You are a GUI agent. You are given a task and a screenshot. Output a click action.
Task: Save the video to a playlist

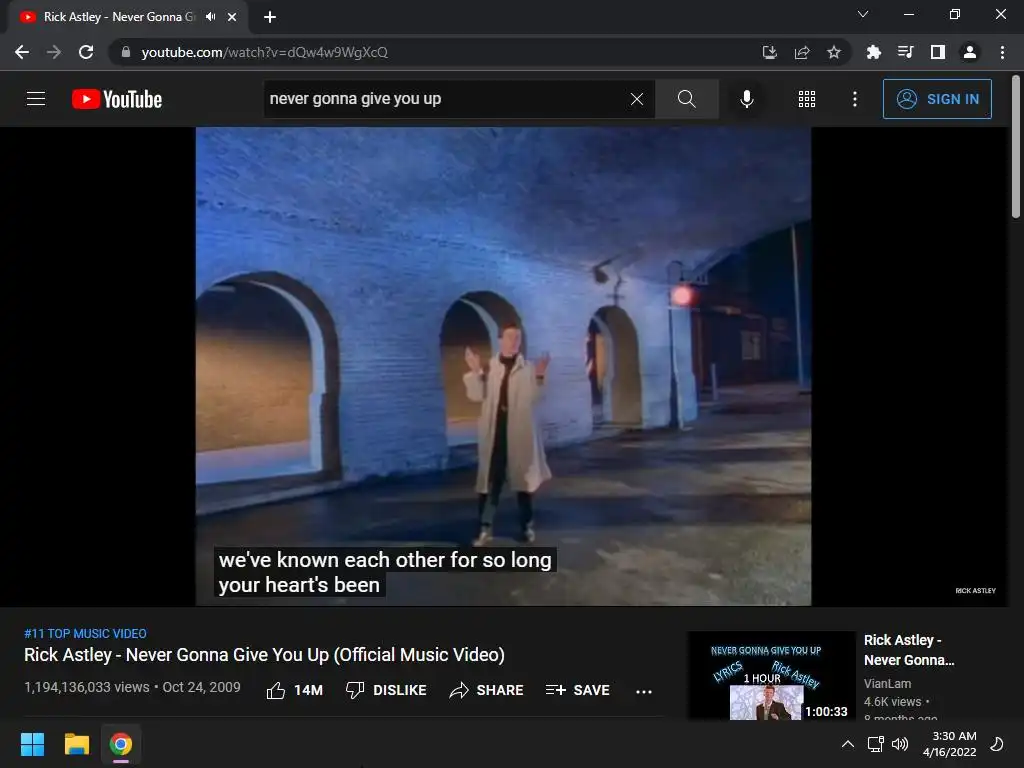(577, 690)
